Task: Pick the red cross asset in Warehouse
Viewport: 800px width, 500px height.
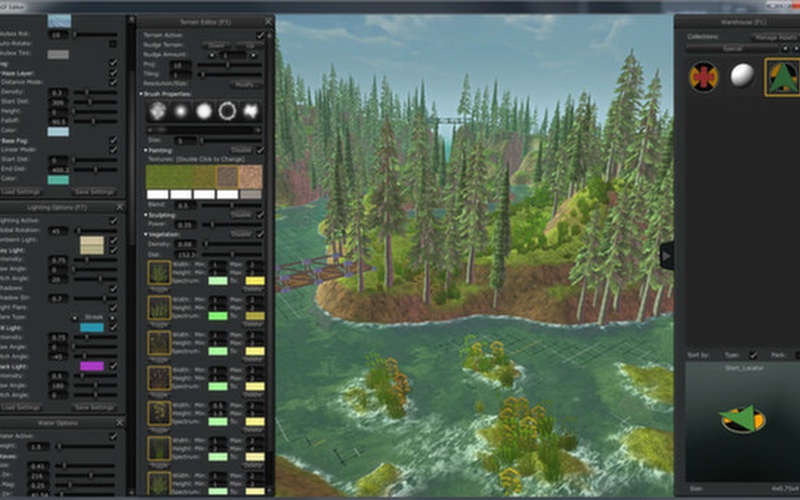Action: 704,76
